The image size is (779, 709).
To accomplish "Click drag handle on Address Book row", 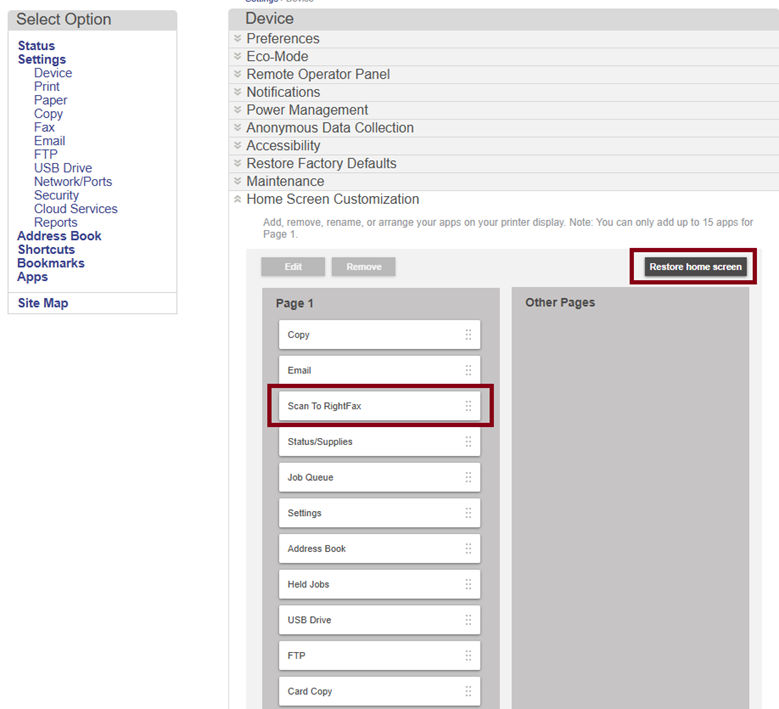I will click(x=468, y=549).
